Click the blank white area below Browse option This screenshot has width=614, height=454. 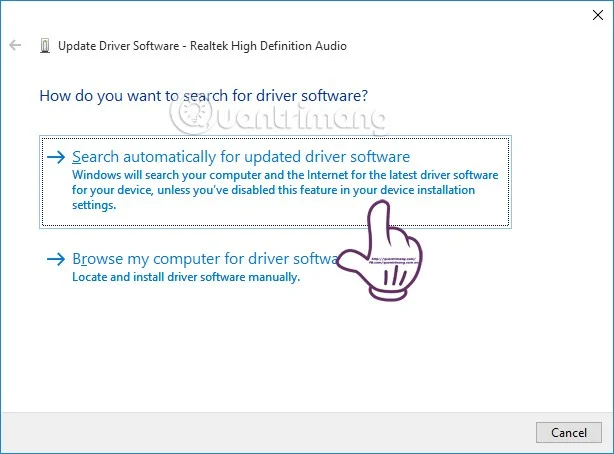pos(300,350)
